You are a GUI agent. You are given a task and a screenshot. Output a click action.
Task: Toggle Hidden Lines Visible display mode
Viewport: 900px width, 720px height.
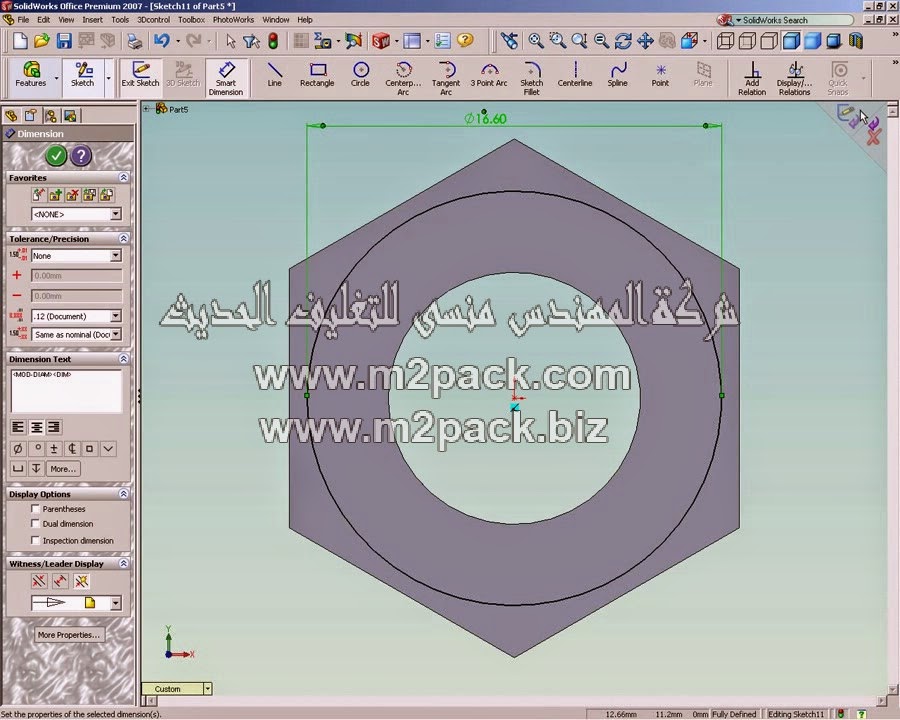point(747,41)
